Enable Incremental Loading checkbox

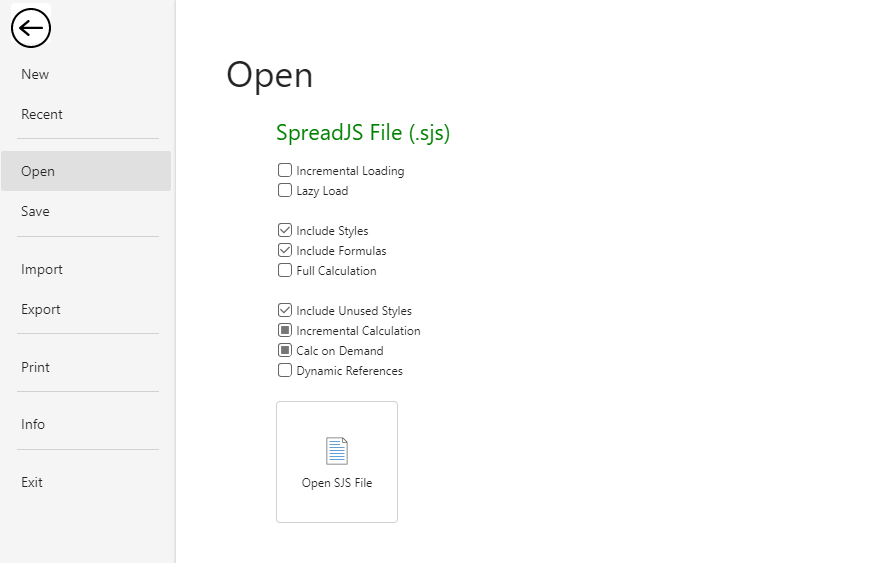[x=285, y=170]
